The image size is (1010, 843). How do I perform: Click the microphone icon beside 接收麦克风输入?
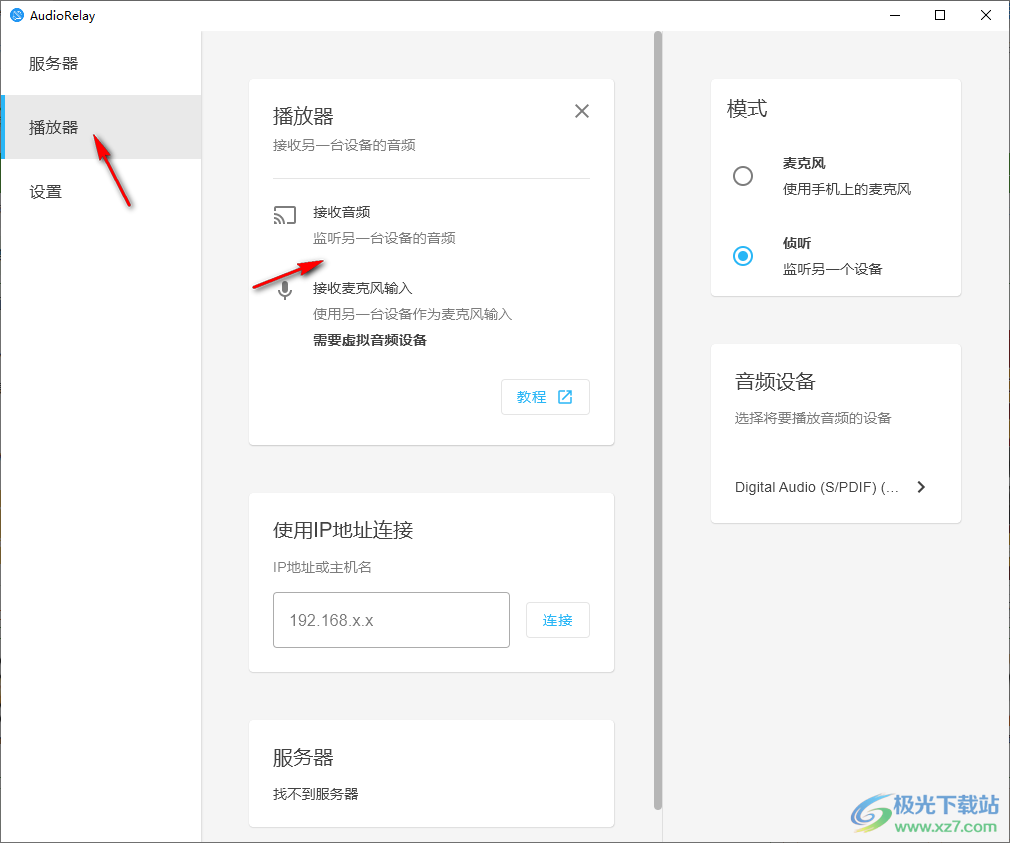285,290
